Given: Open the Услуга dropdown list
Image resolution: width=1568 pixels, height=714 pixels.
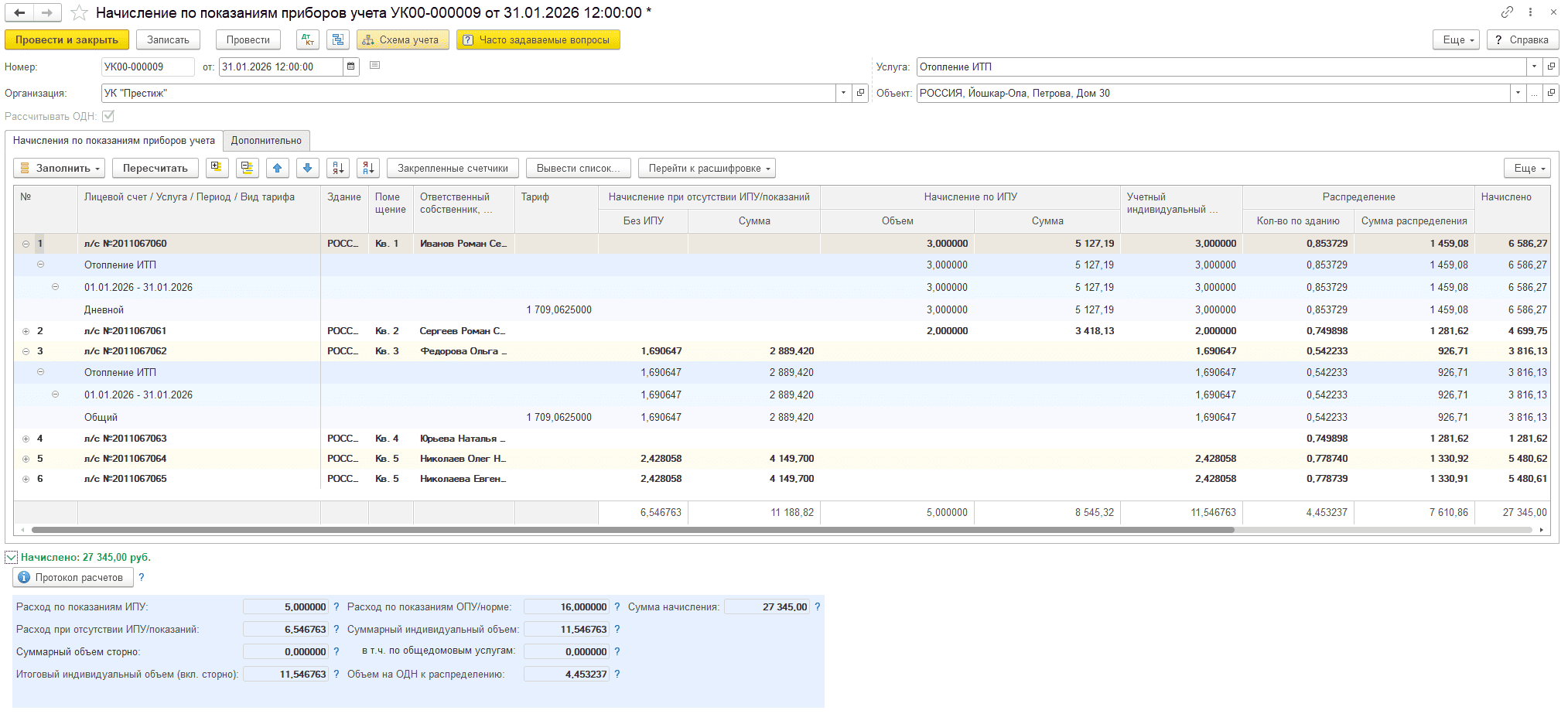Looking at the screenshot, I should [x=1534, y=67].
